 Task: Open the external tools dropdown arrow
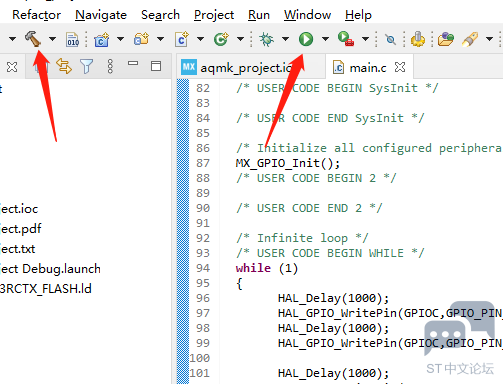coord(365,39)
